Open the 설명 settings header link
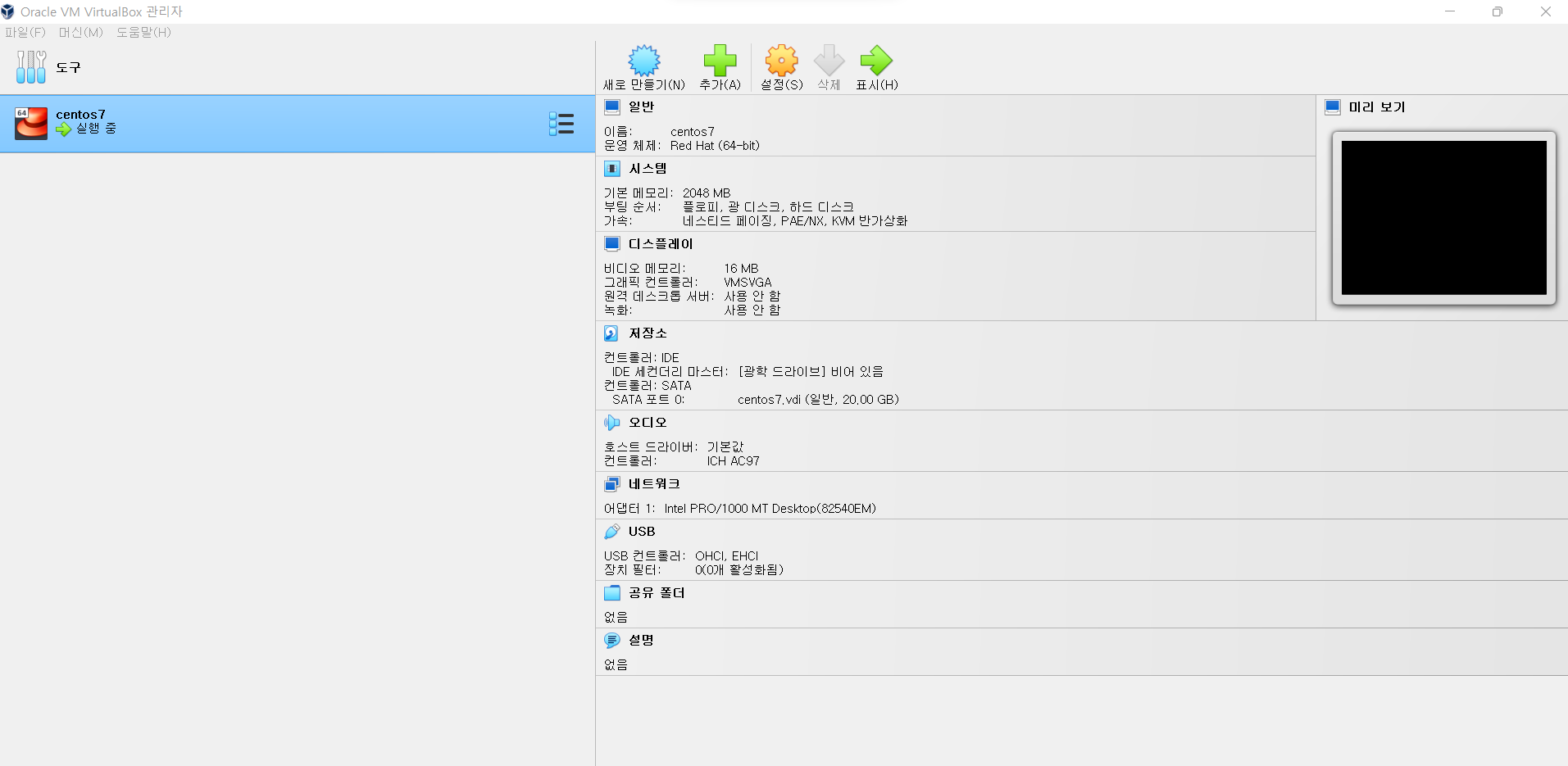 [641, 640]
